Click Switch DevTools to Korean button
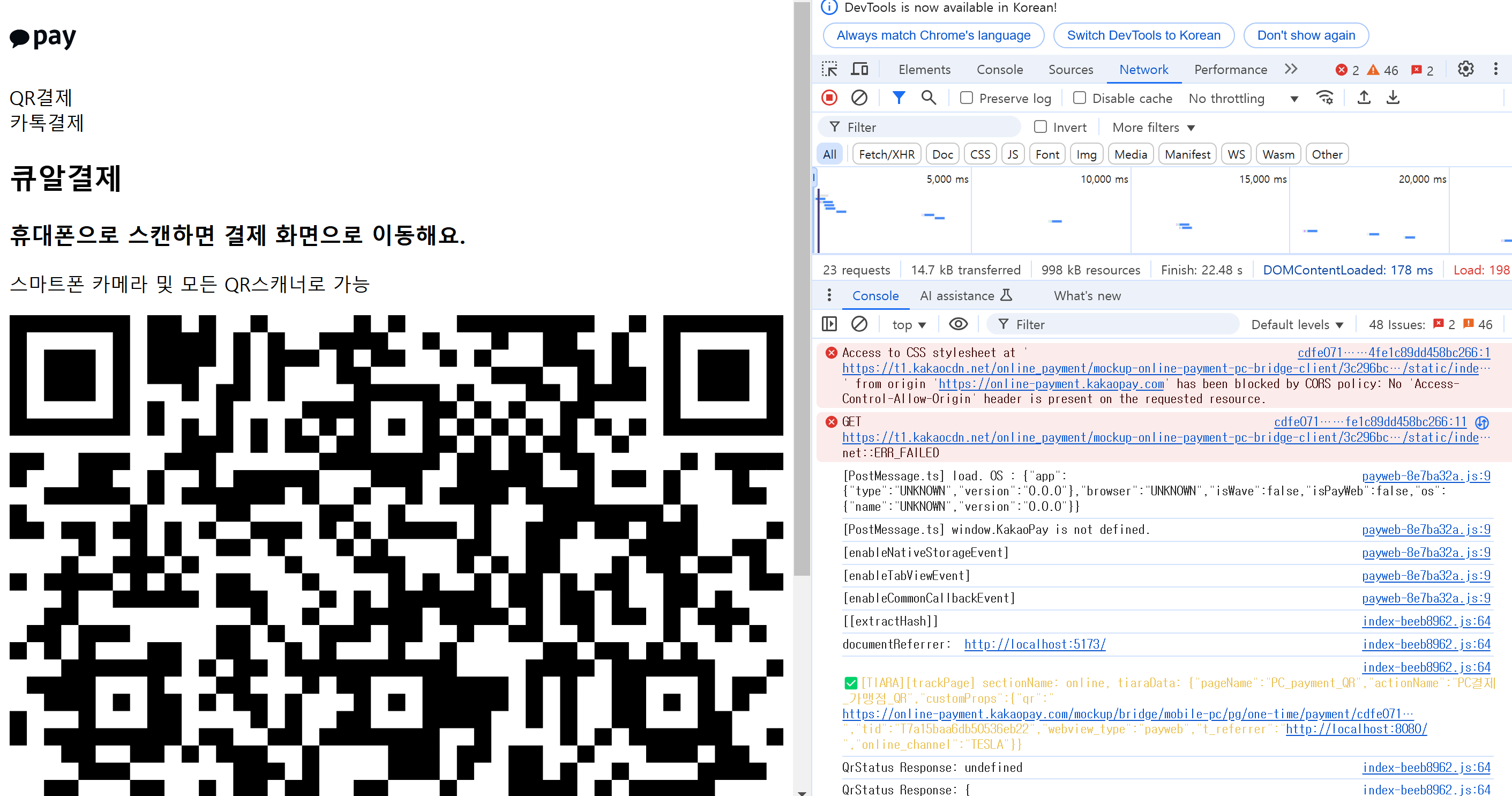The height and width of the screenshot is (796, 1512). [x=1143, y=35]
